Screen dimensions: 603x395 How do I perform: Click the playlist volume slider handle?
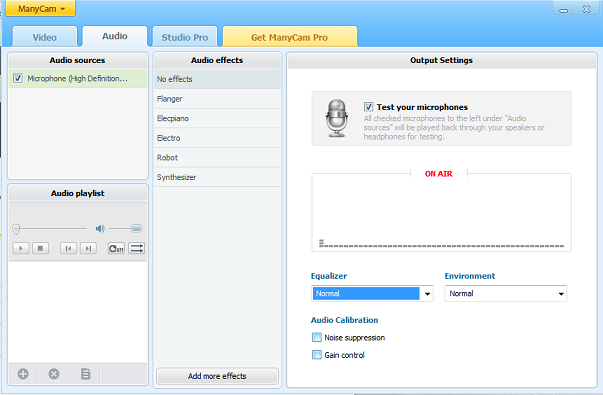pos(137,229)
